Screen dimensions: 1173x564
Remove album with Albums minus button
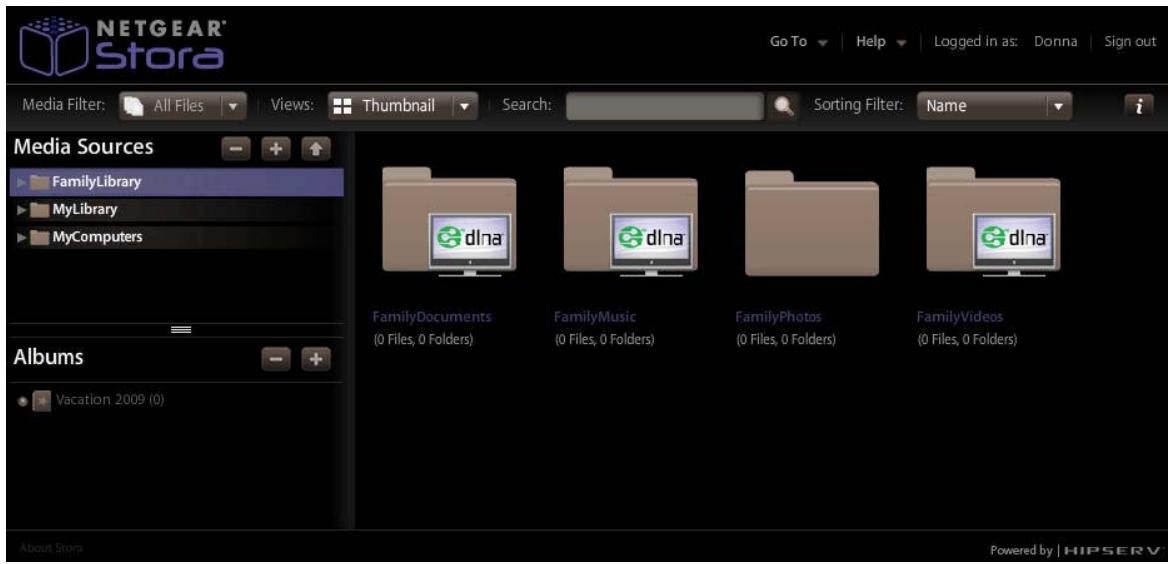(276, 359)
